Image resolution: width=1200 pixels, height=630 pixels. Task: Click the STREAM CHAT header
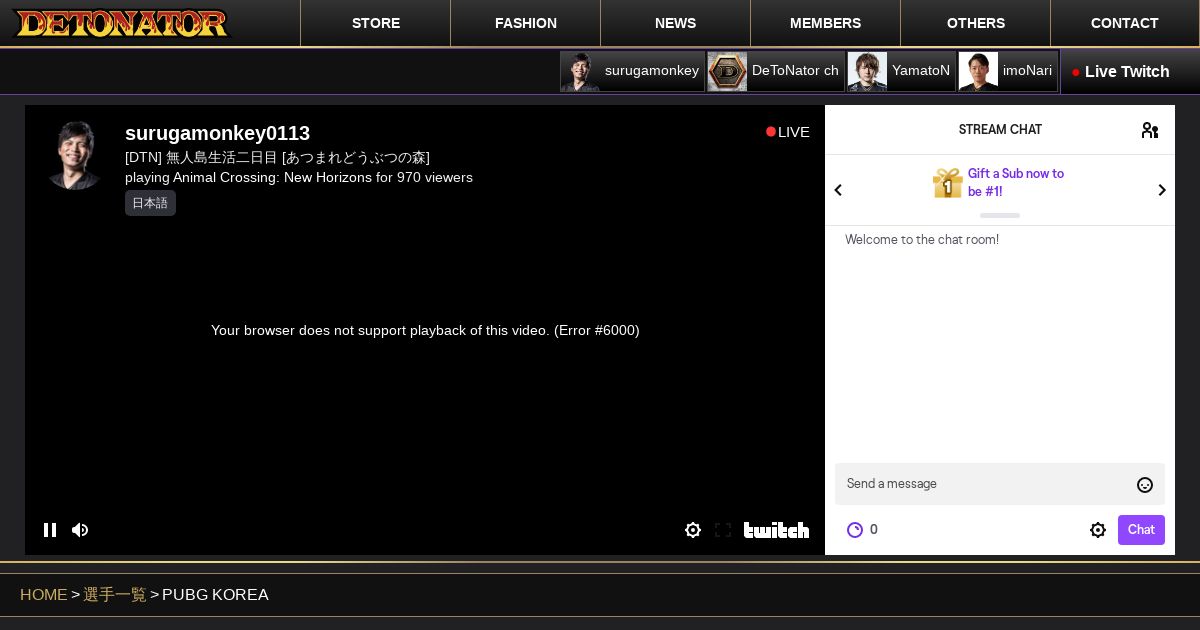click(x=1000, y=130)
